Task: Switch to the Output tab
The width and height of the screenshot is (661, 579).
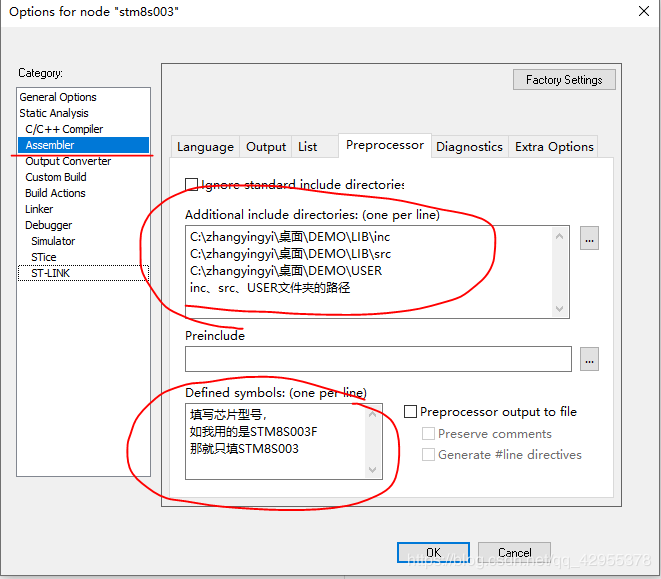Action: tap(266, 147)
